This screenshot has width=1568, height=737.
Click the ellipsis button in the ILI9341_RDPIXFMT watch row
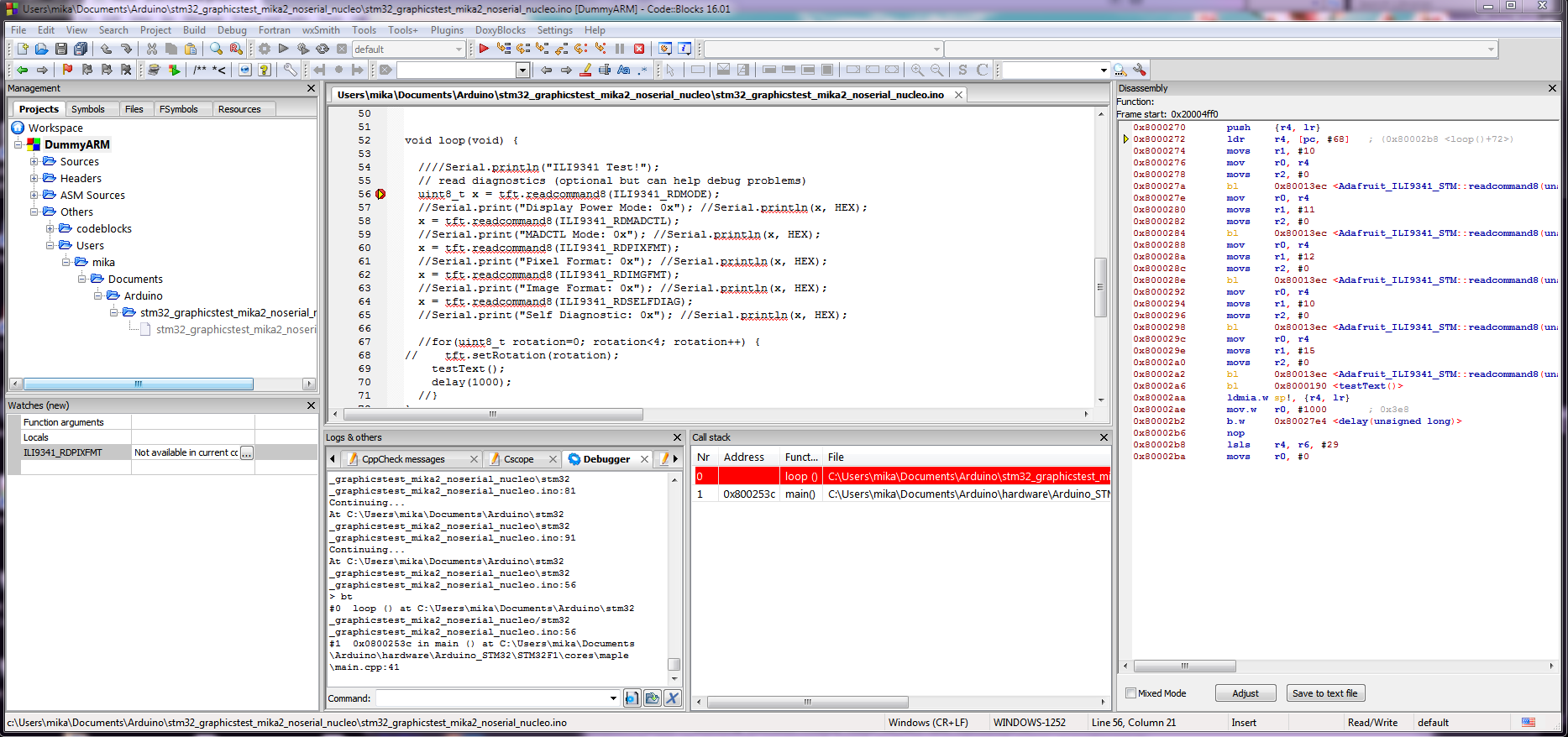(x=246, y=452)
